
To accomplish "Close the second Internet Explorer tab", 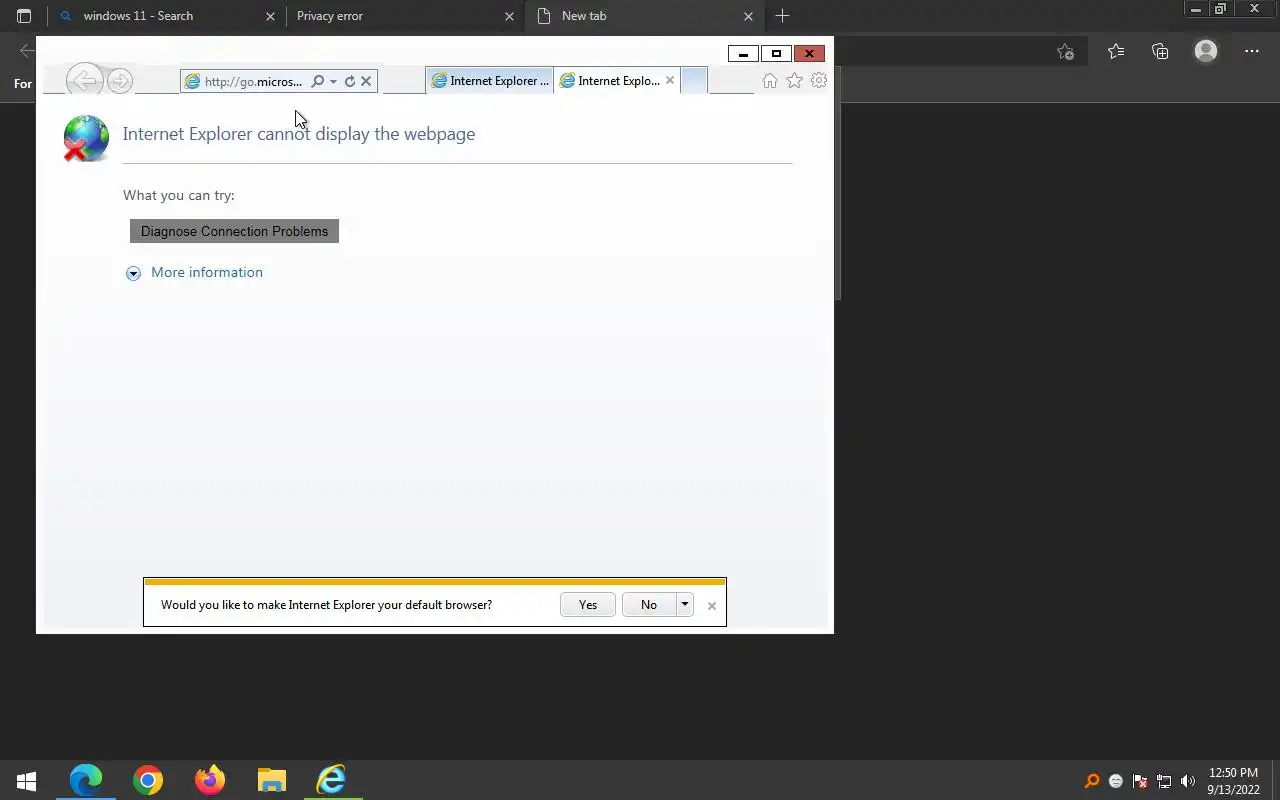I will click(x=670, y=81).
